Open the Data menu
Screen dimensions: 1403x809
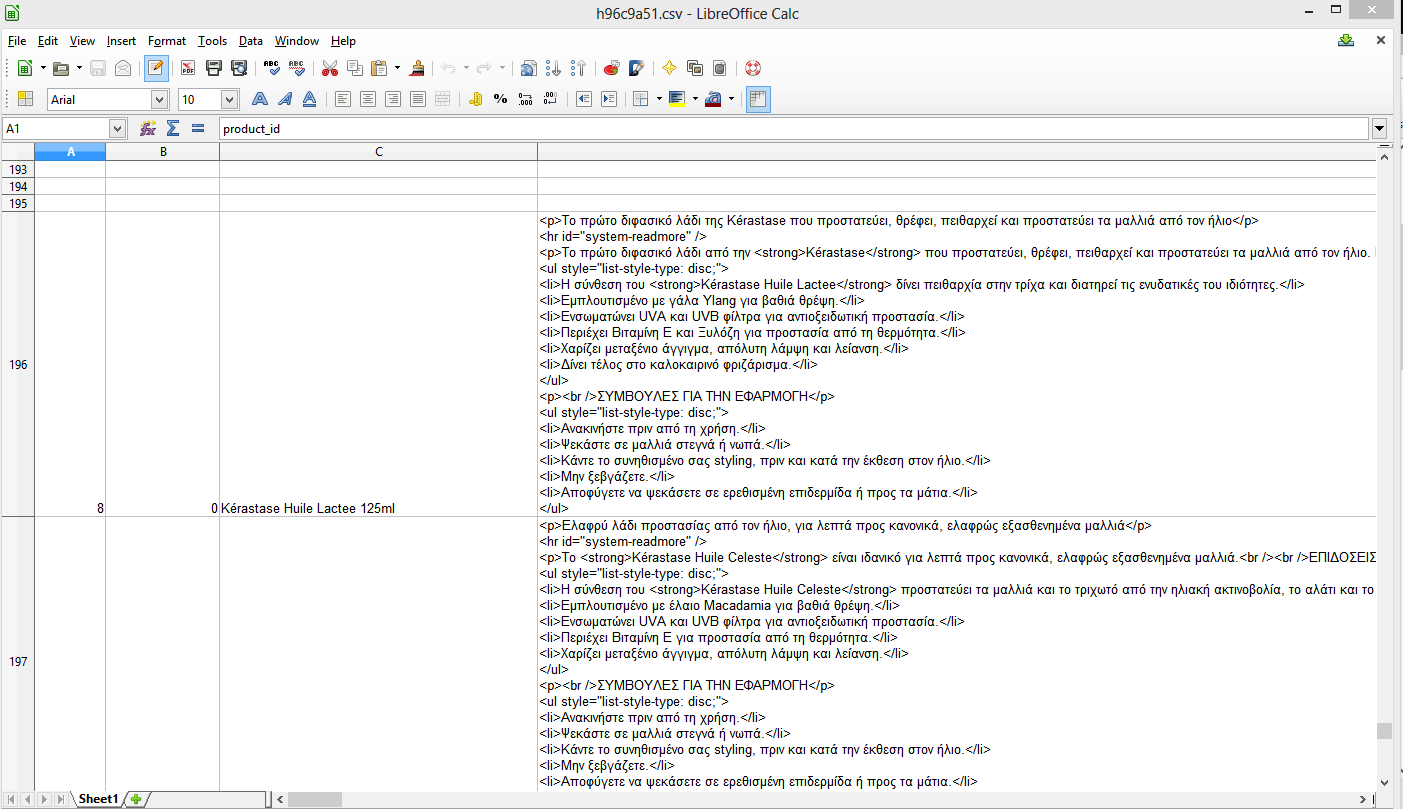point(251,41)
